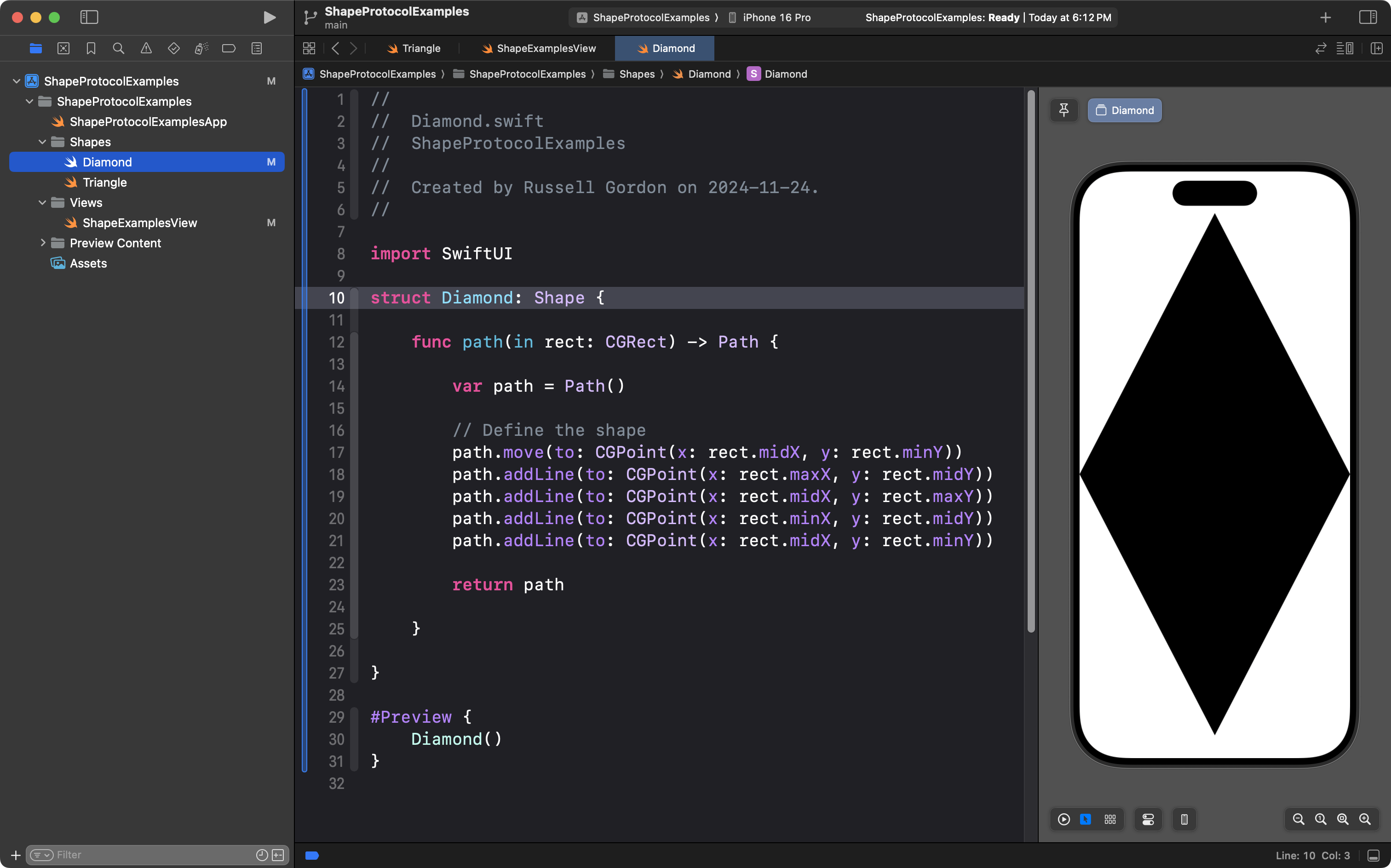Collapse the Shapes folder

pos(42,142)
